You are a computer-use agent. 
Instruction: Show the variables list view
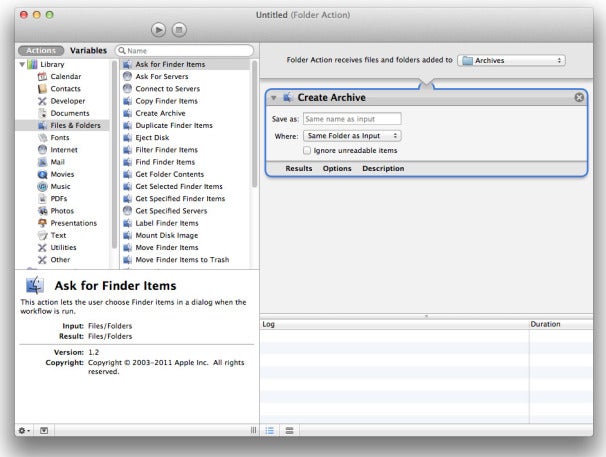pos(289,430)
